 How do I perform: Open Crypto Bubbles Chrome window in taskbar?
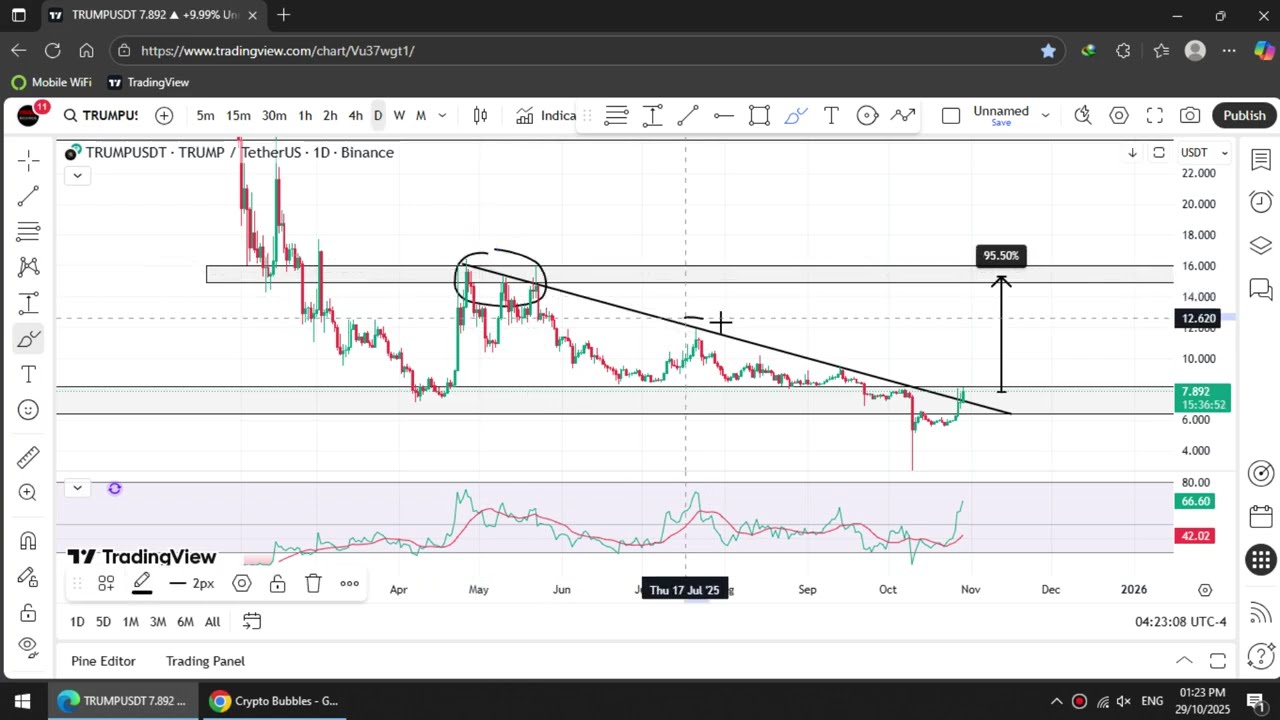point(275,701)
